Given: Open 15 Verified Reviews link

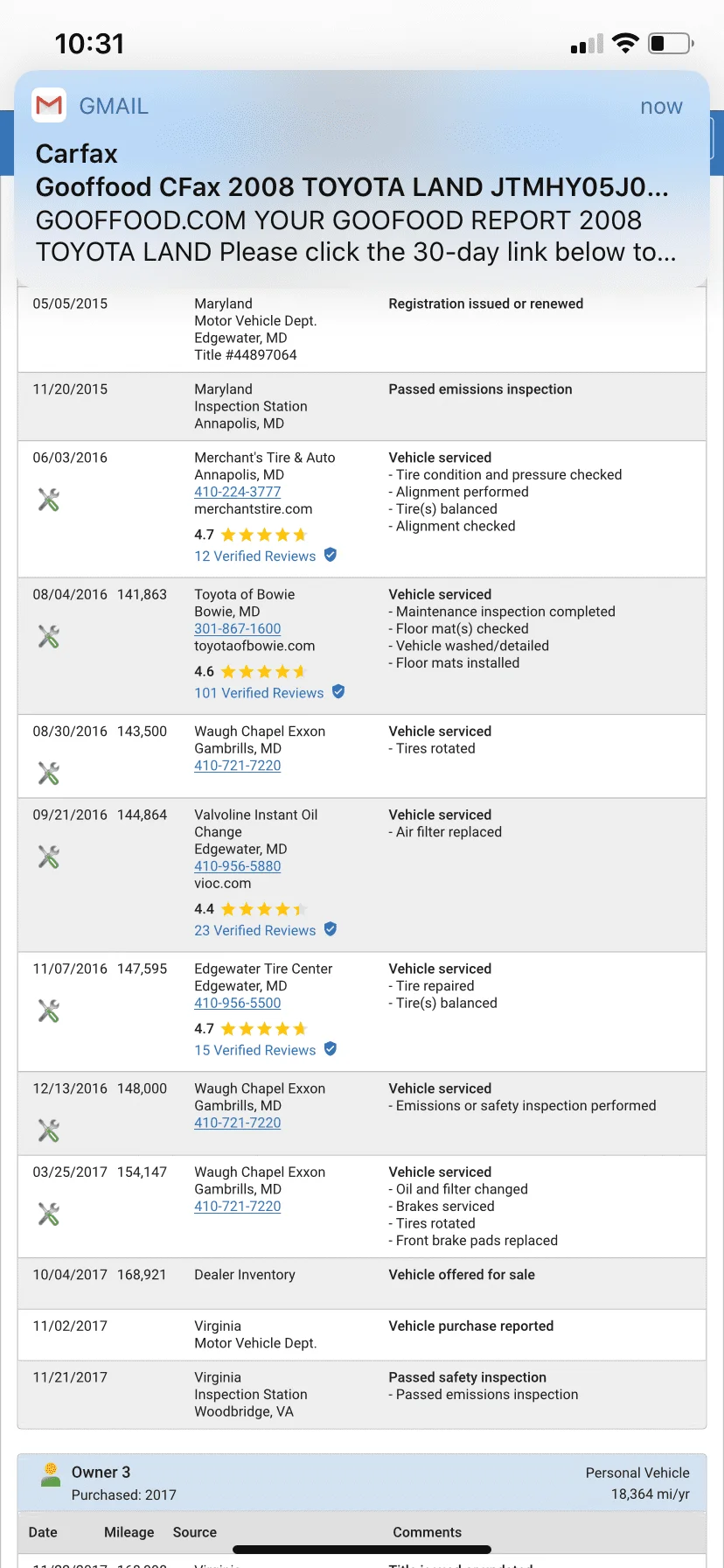Looking at the screenshot, I should [255, 1050].
